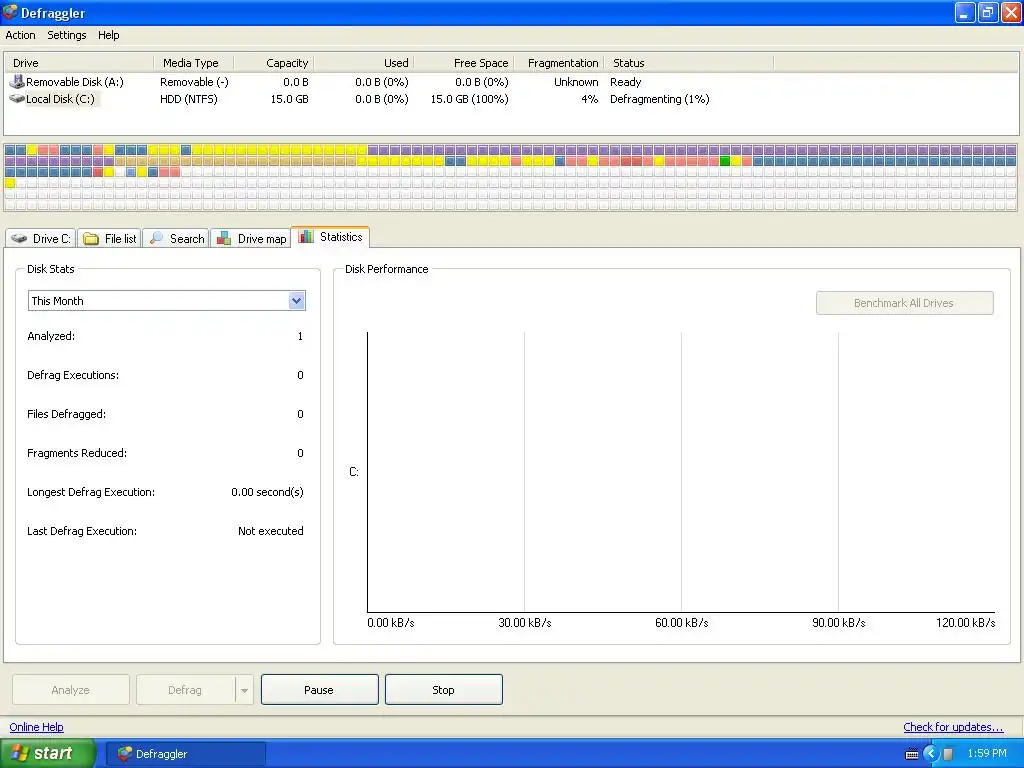Image resolution: width=1024 pixels, height=768 pixels.
Task: Click the 'Defrag Executions:' label
Action: click(73, 375)
